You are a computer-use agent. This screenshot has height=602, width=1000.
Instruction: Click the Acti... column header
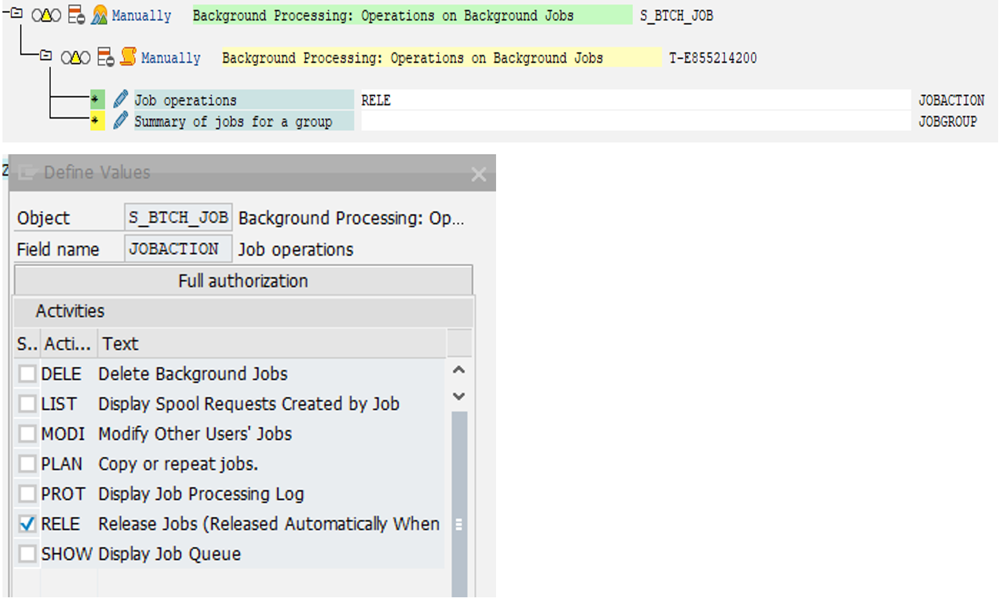pos(69,344)
